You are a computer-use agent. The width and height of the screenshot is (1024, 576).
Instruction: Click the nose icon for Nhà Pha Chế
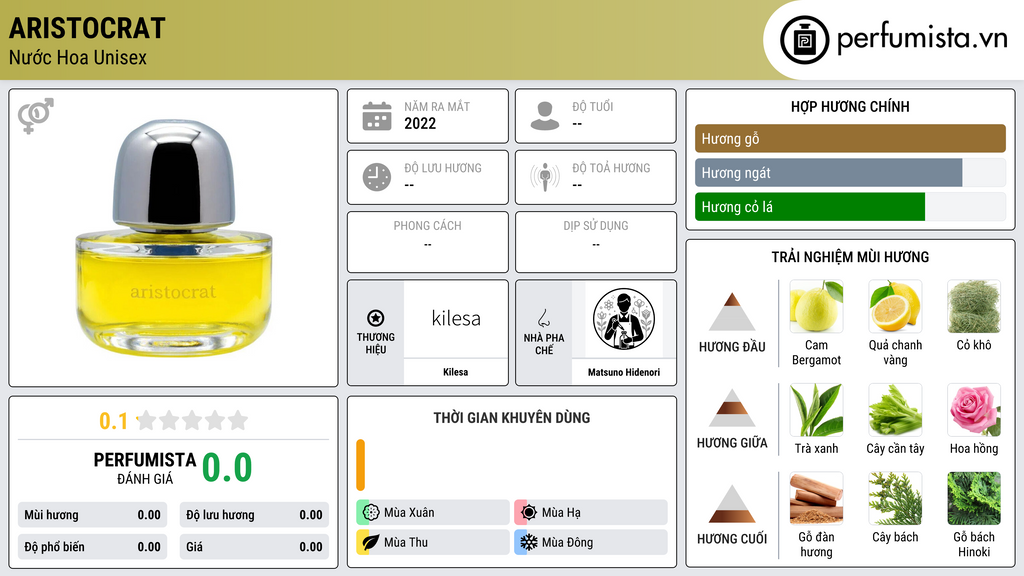pos(543,318)
